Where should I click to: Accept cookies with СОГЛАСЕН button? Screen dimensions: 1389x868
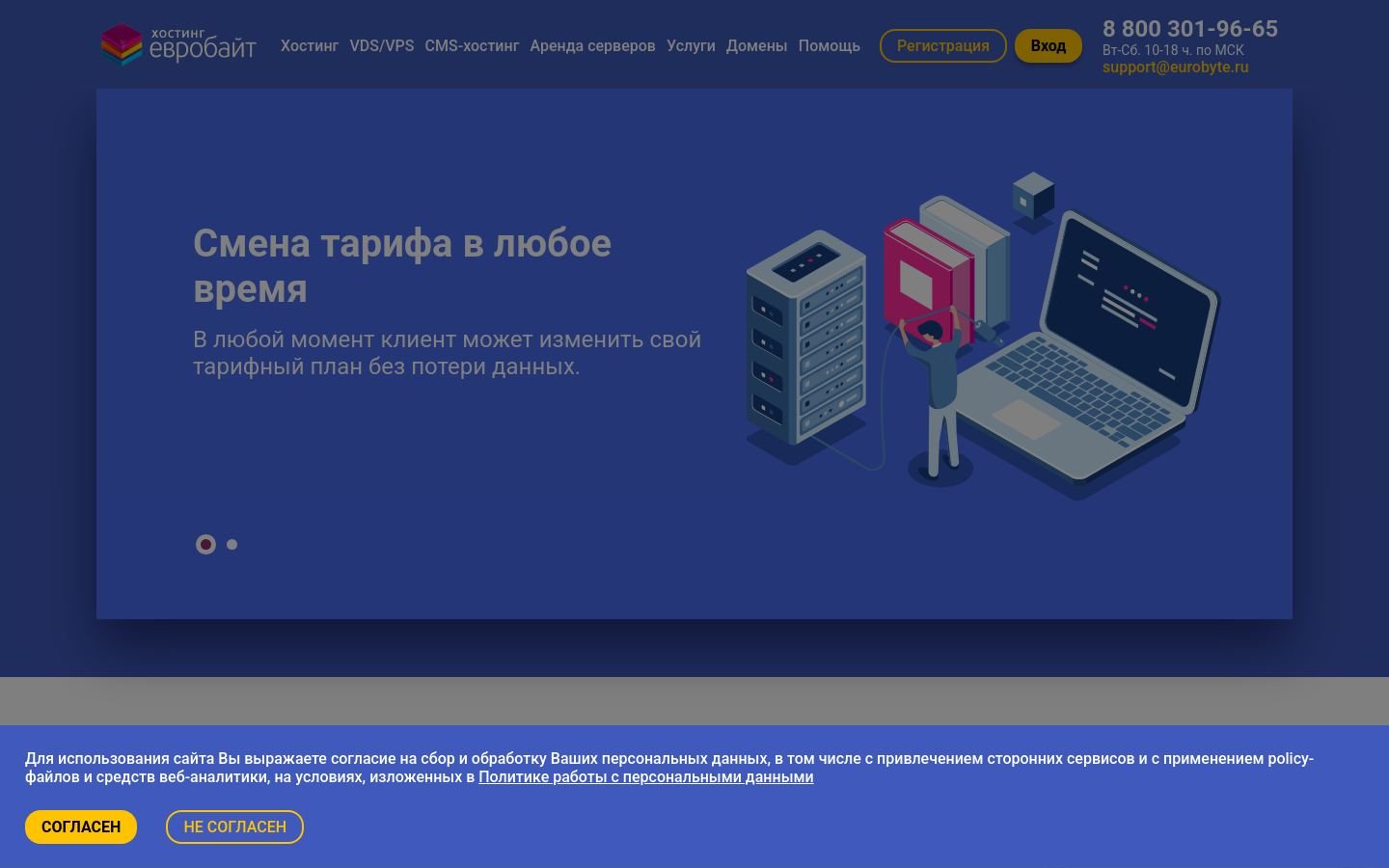(81, 827)
